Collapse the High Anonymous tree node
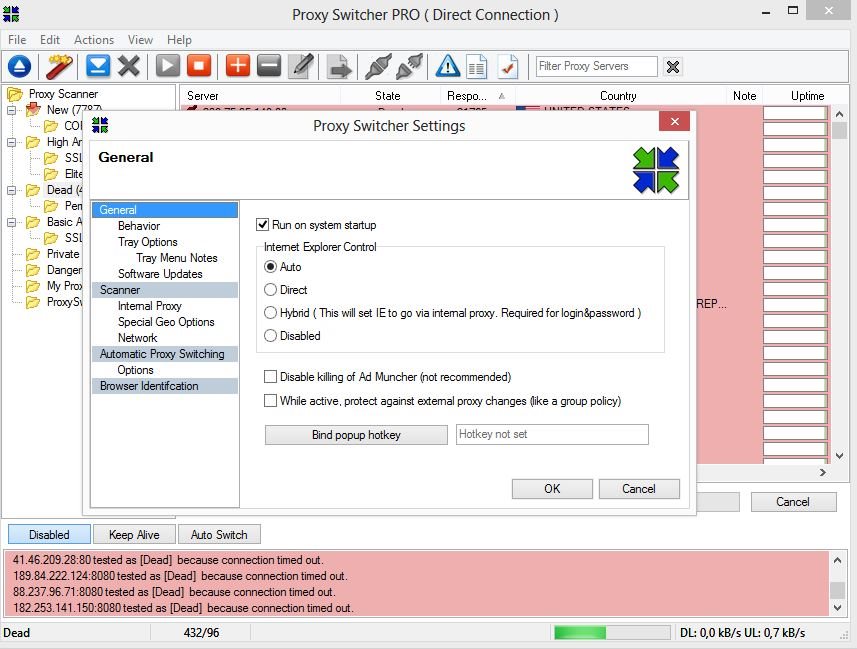Viewport: 857px width, 649px height. tap(11, 142)
